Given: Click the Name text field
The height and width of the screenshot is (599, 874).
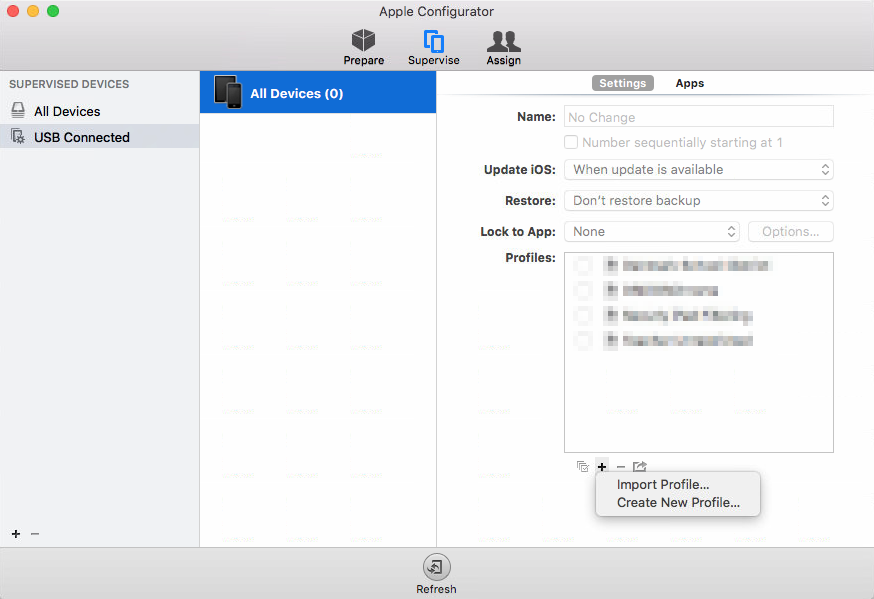Looking at the screenshot, I should point(699,117).
